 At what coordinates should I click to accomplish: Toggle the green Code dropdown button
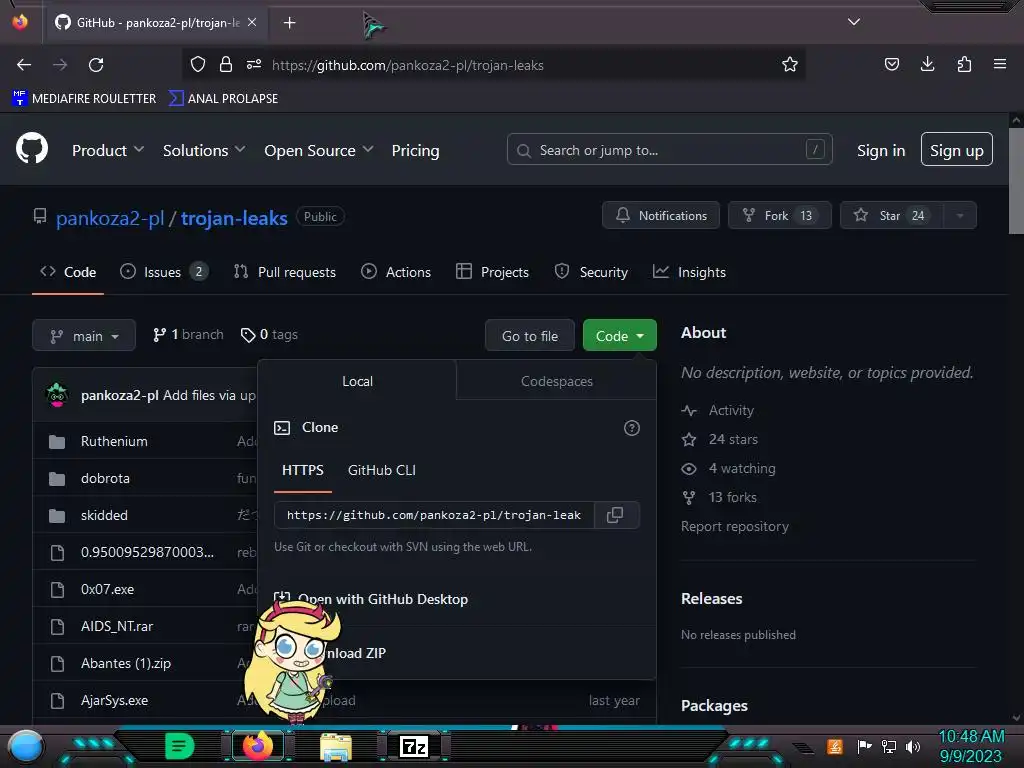pos(619,336)
